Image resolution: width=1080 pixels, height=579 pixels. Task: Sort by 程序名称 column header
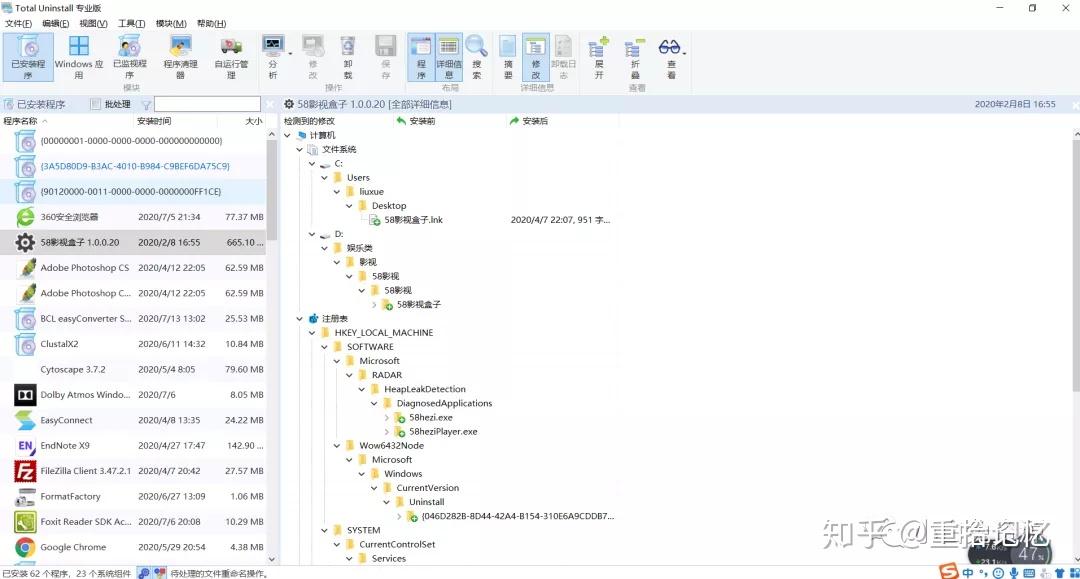coord(67,121)
